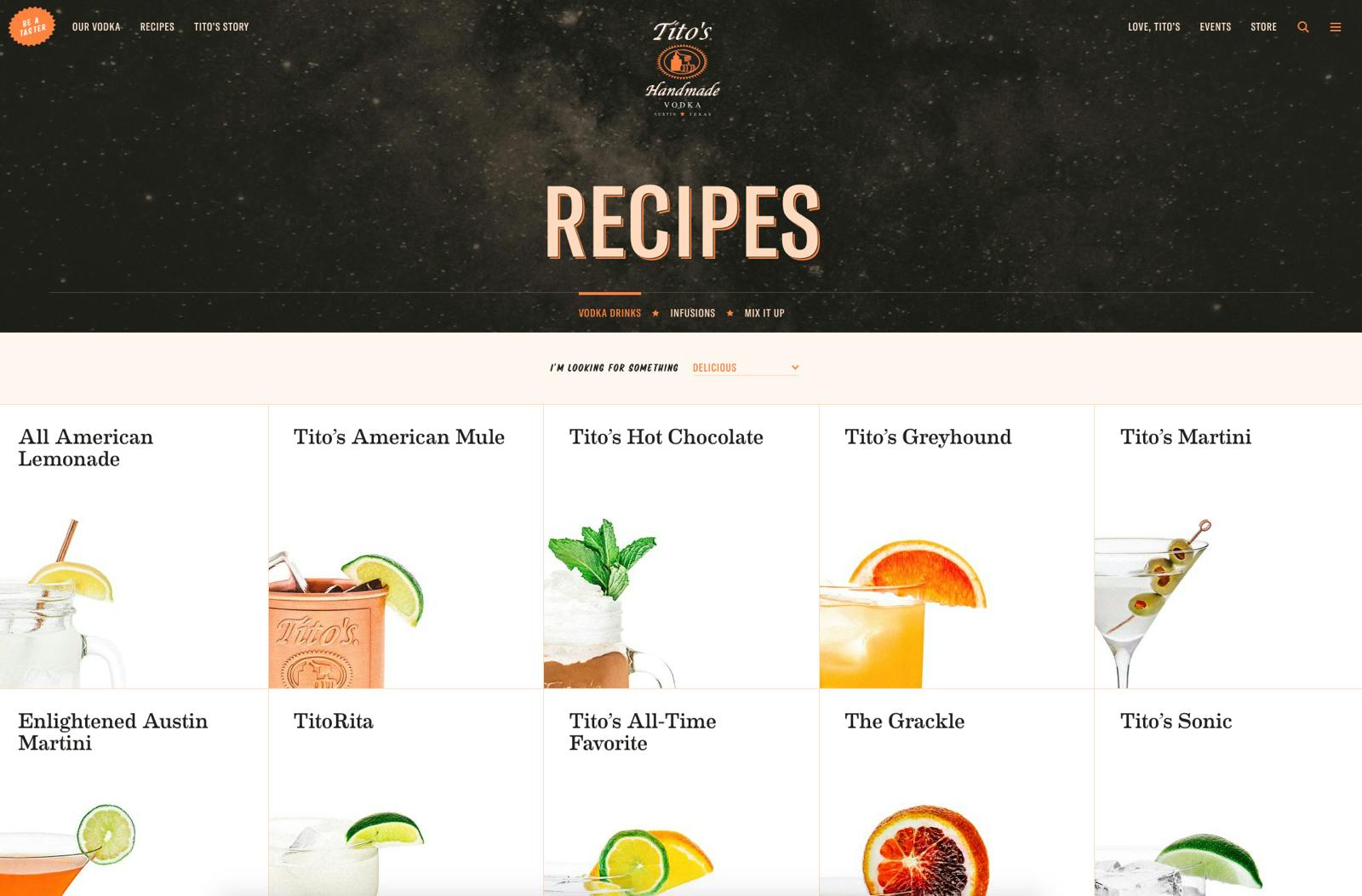Open the search magnifier icon
The height and width of the screenshot is (896, 1362).
(x=1302, y=27)
